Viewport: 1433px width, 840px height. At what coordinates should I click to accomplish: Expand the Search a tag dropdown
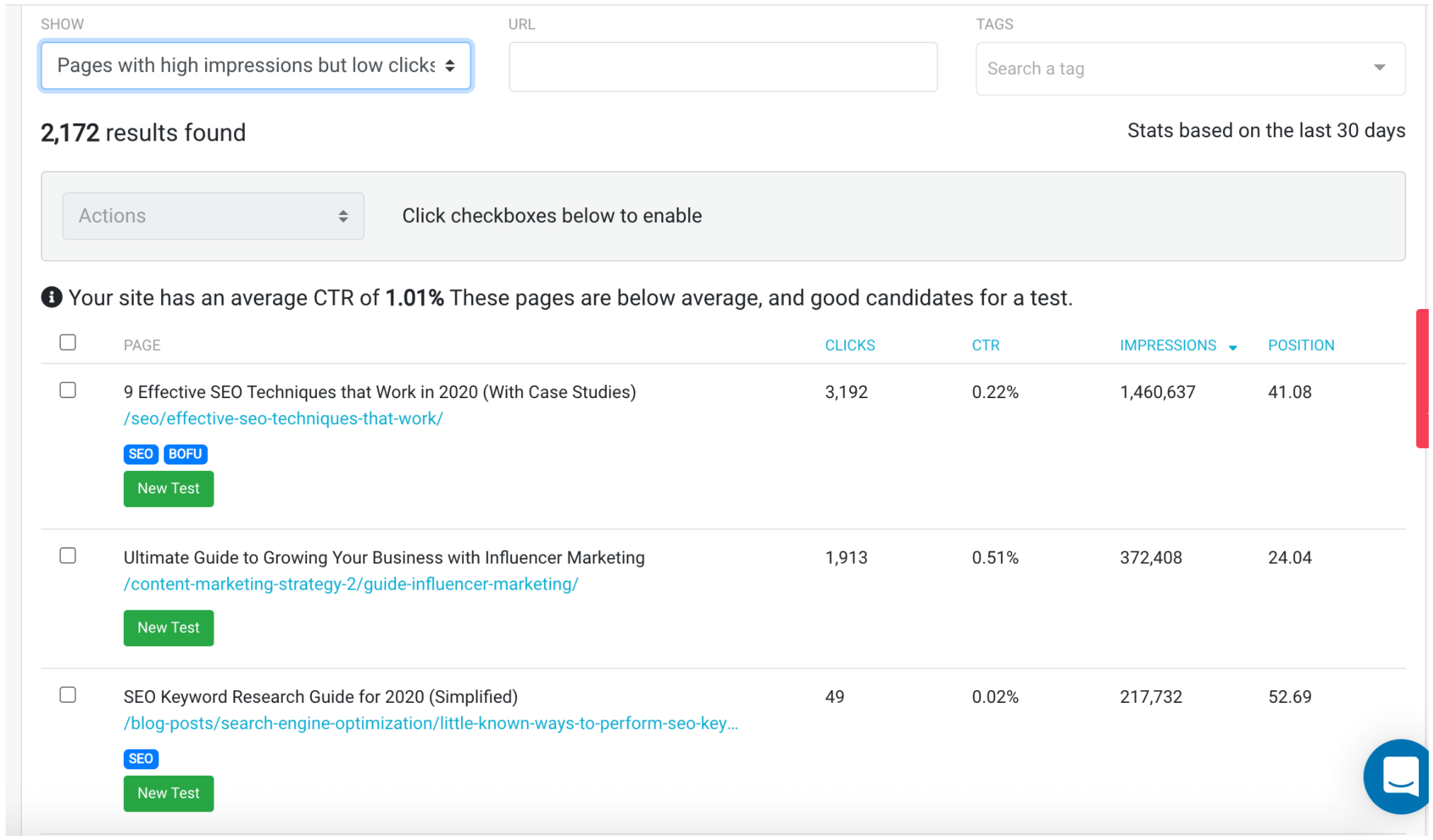click(1378, 67)
